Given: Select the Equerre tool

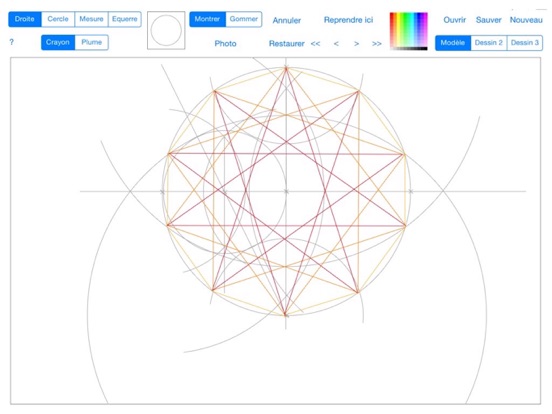Looking at the screenshot, I should point(125,19).
